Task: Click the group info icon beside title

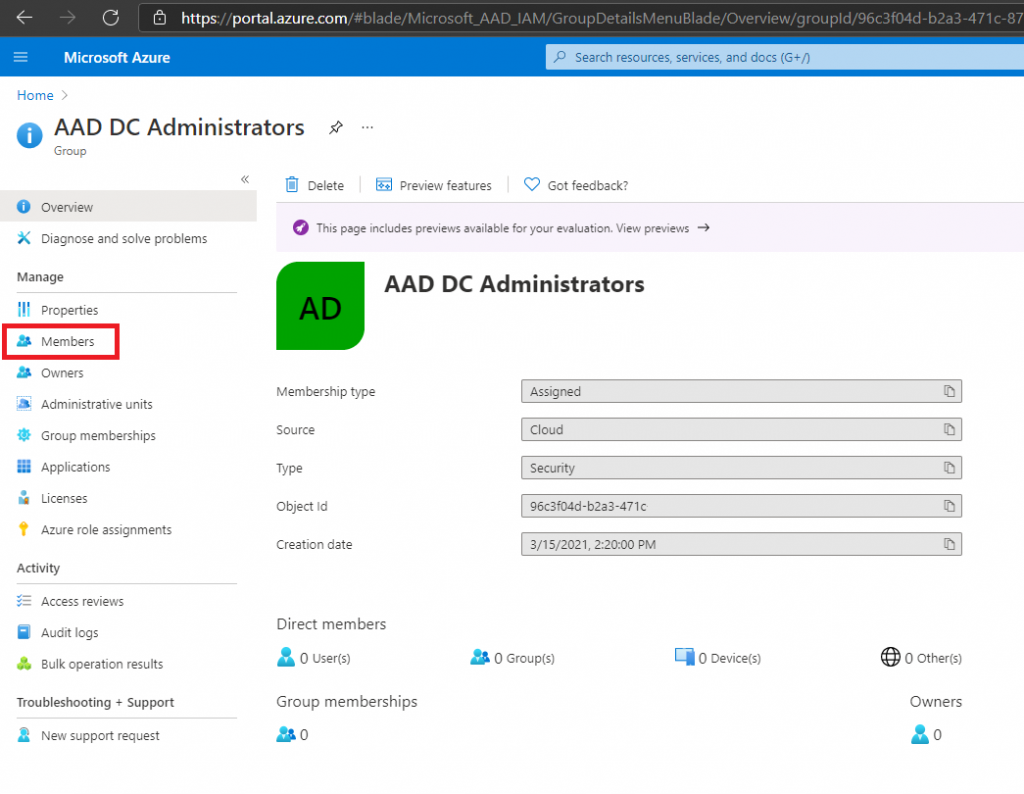Action: pyautogui.click(x=29, y=135)
